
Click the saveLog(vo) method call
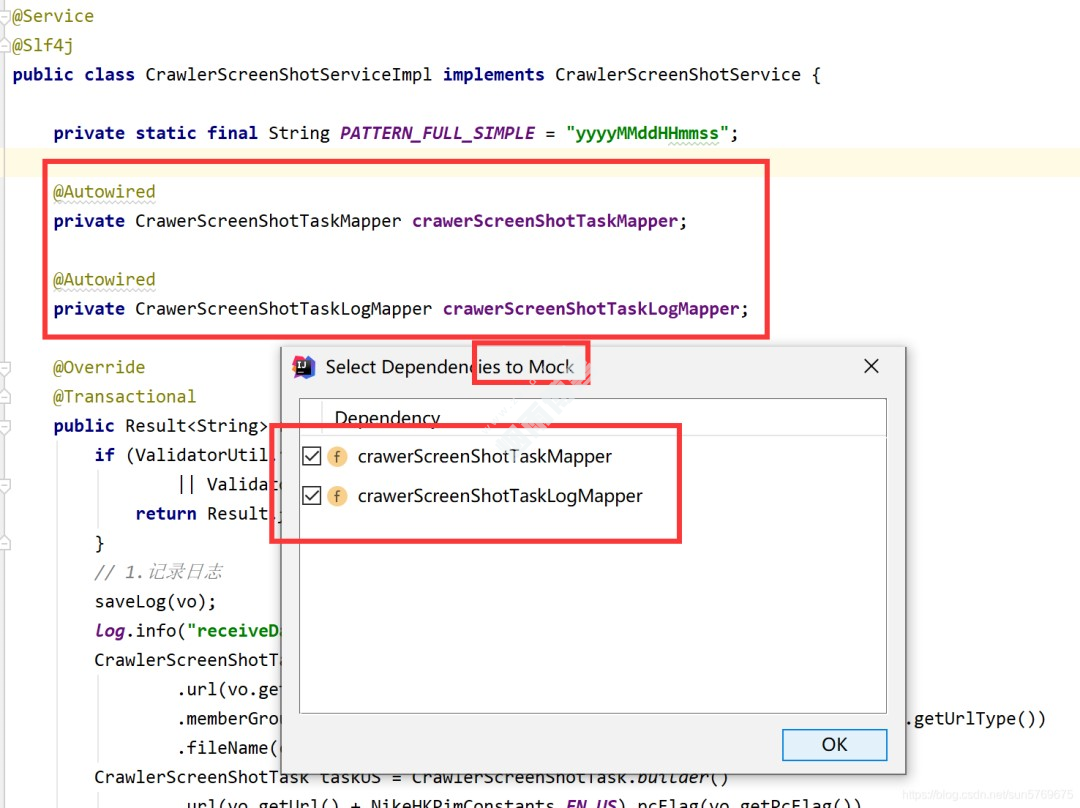(x=155, y=601)
